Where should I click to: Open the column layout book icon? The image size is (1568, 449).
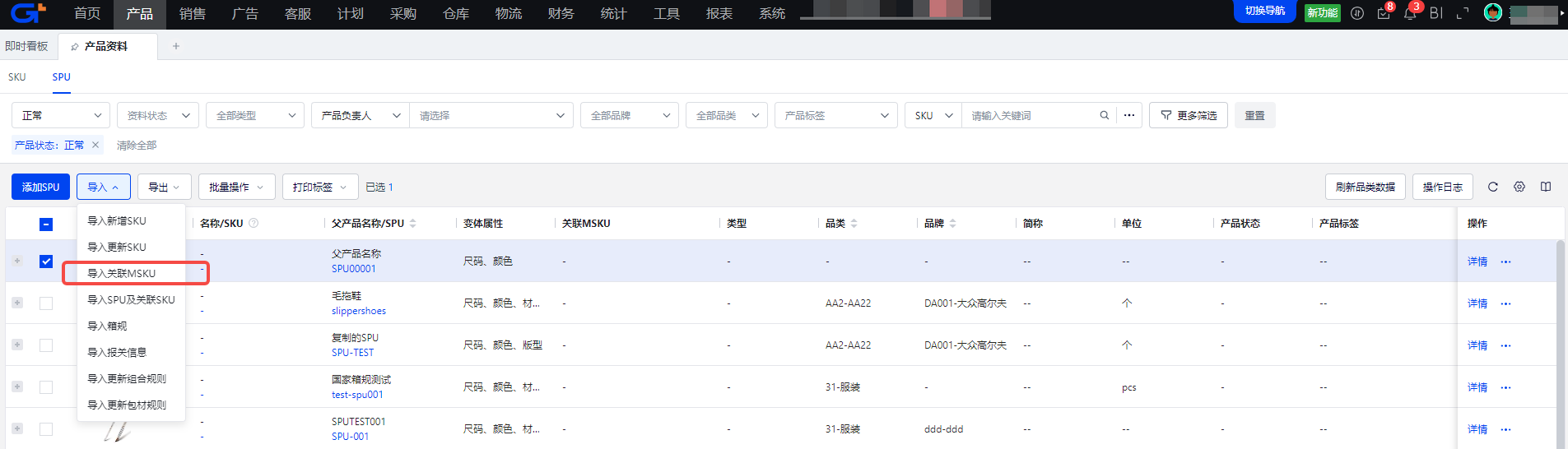[x=1546, y=187]
